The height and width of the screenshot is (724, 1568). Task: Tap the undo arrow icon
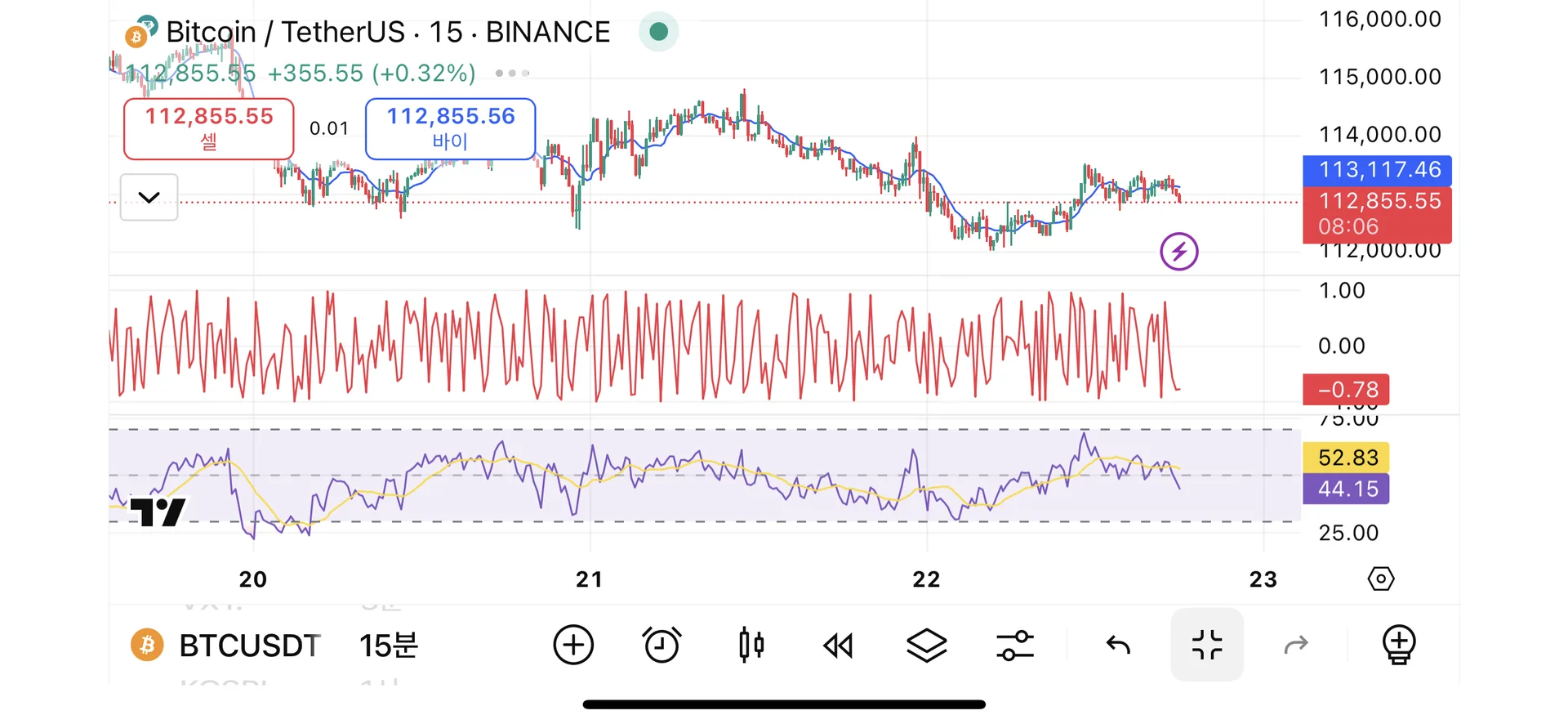point(1118,646)
